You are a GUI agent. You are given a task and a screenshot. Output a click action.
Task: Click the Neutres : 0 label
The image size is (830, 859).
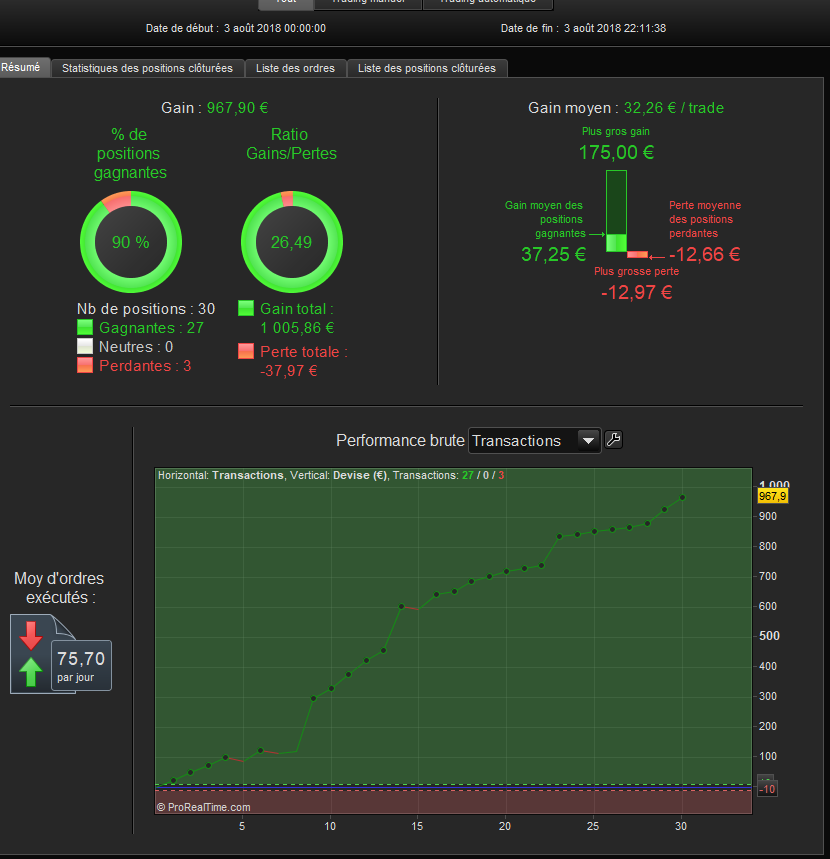(x=136, y=347)
